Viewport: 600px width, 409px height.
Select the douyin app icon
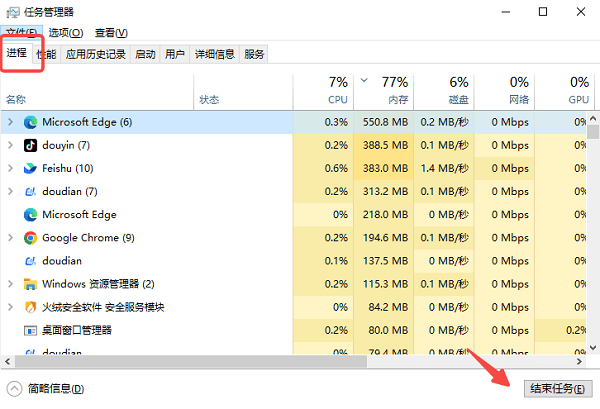pos(31,145)
